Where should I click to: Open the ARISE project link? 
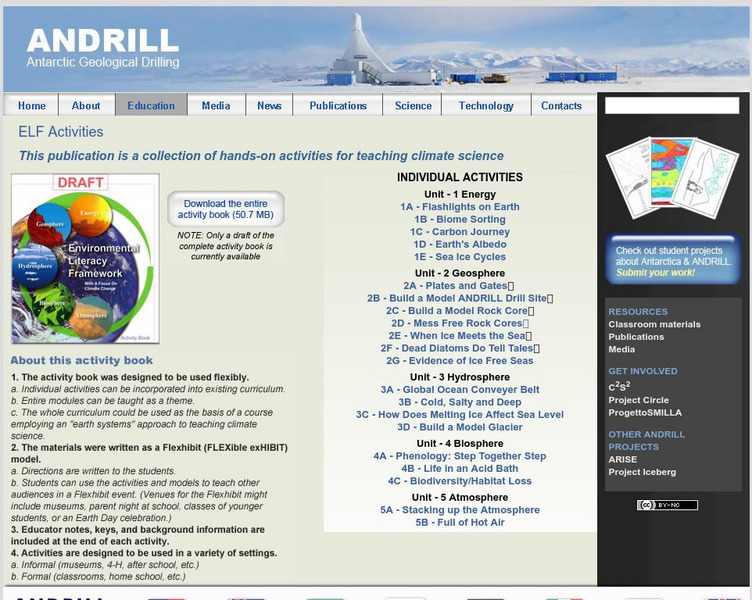tap(623, 459)
